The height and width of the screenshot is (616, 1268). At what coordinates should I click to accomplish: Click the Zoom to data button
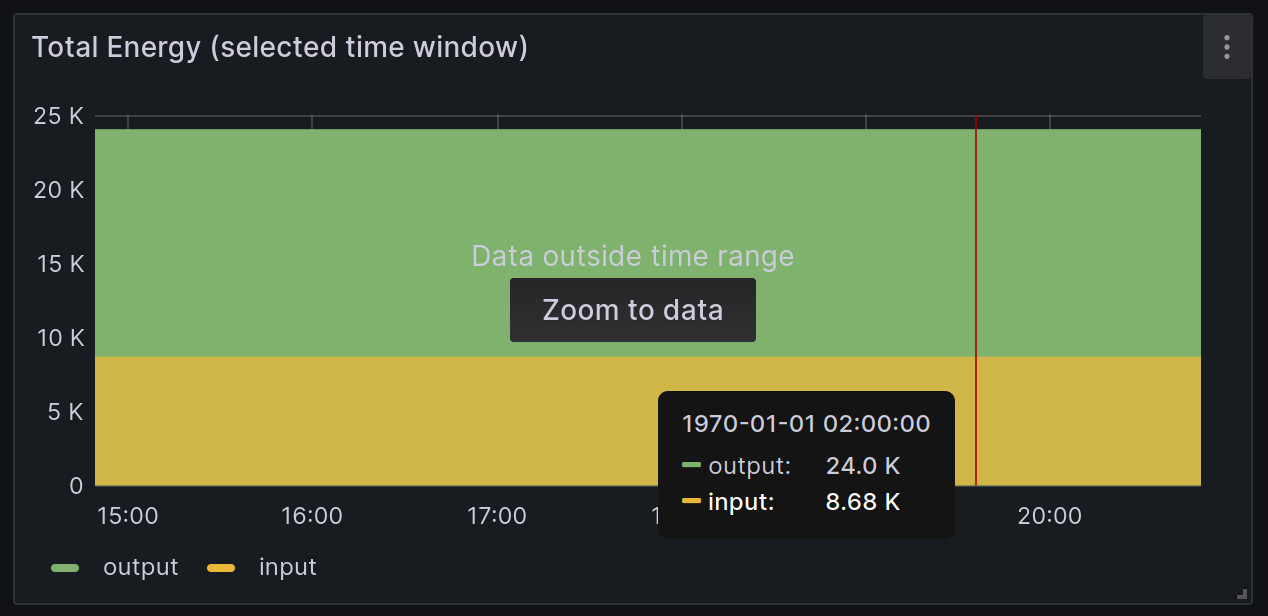[632, 310]
